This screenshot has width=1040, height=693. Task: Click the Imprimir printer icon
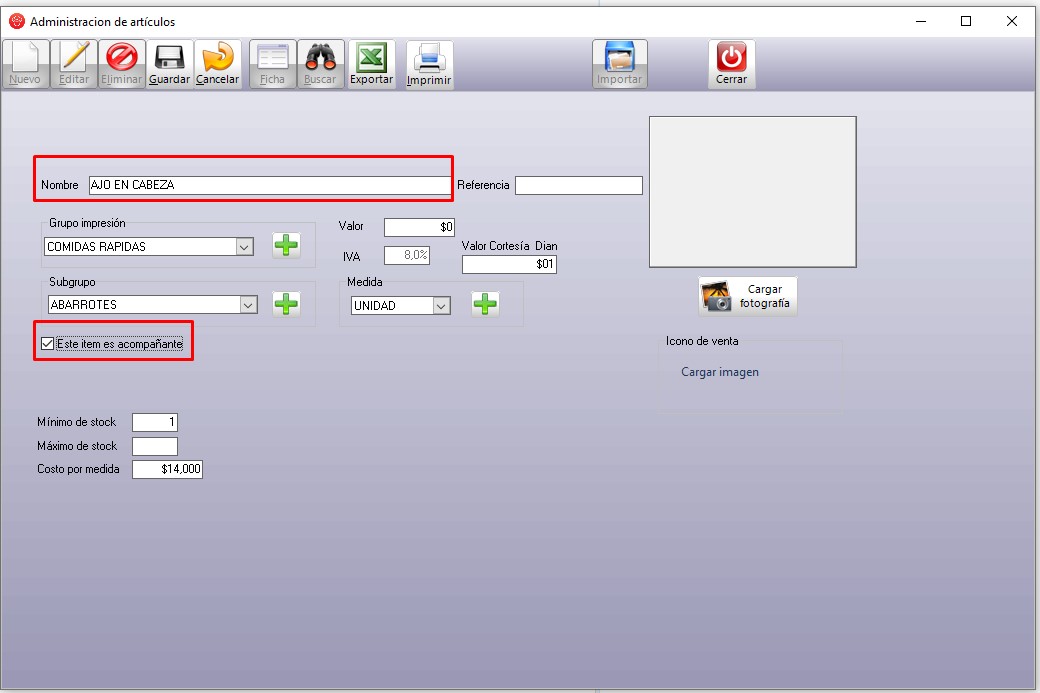[429, 58]
